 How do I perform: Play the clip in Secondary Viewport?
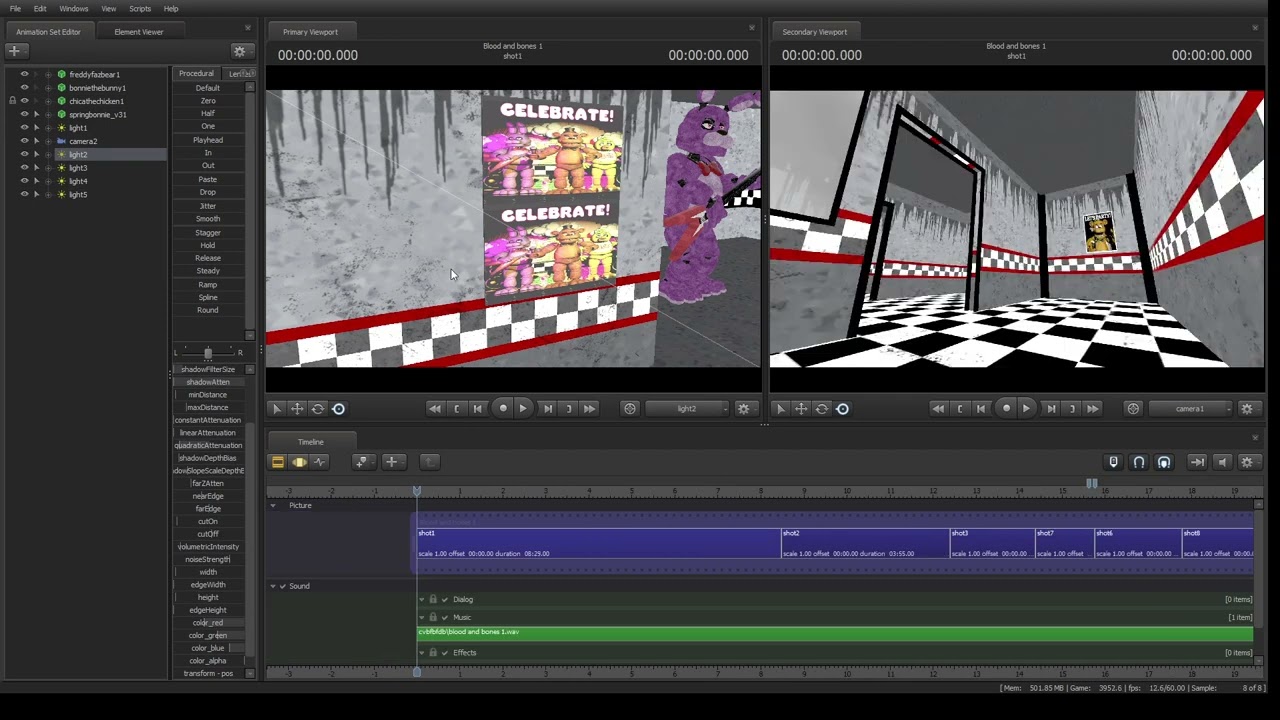[x=1026, y=408]
